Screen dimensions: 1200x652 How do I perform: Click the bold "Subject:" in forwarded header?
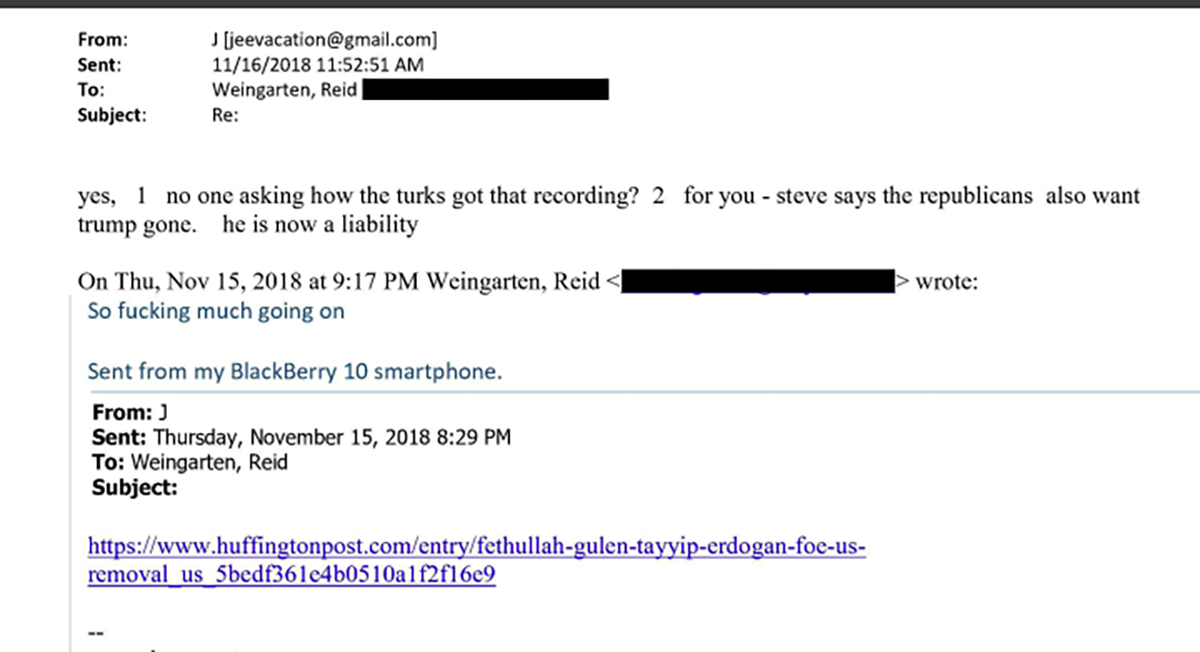coord(134,488)
